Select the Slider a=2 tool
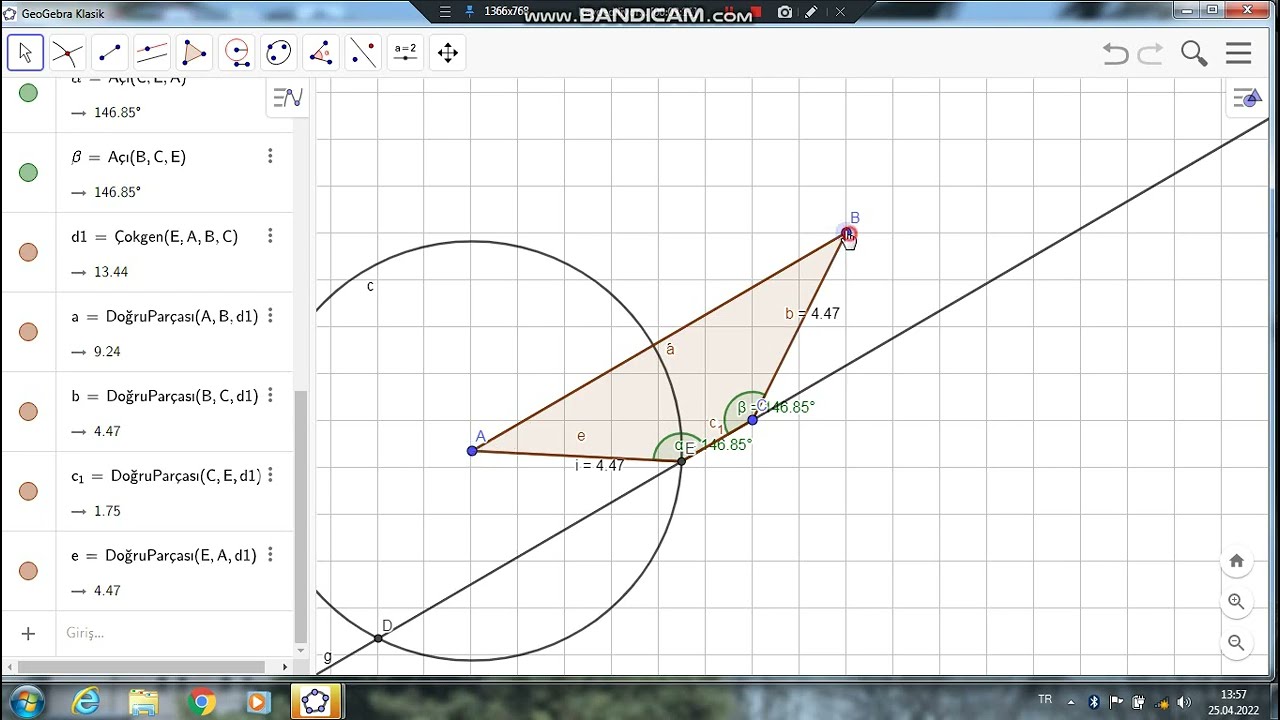 tap(405, 52)
